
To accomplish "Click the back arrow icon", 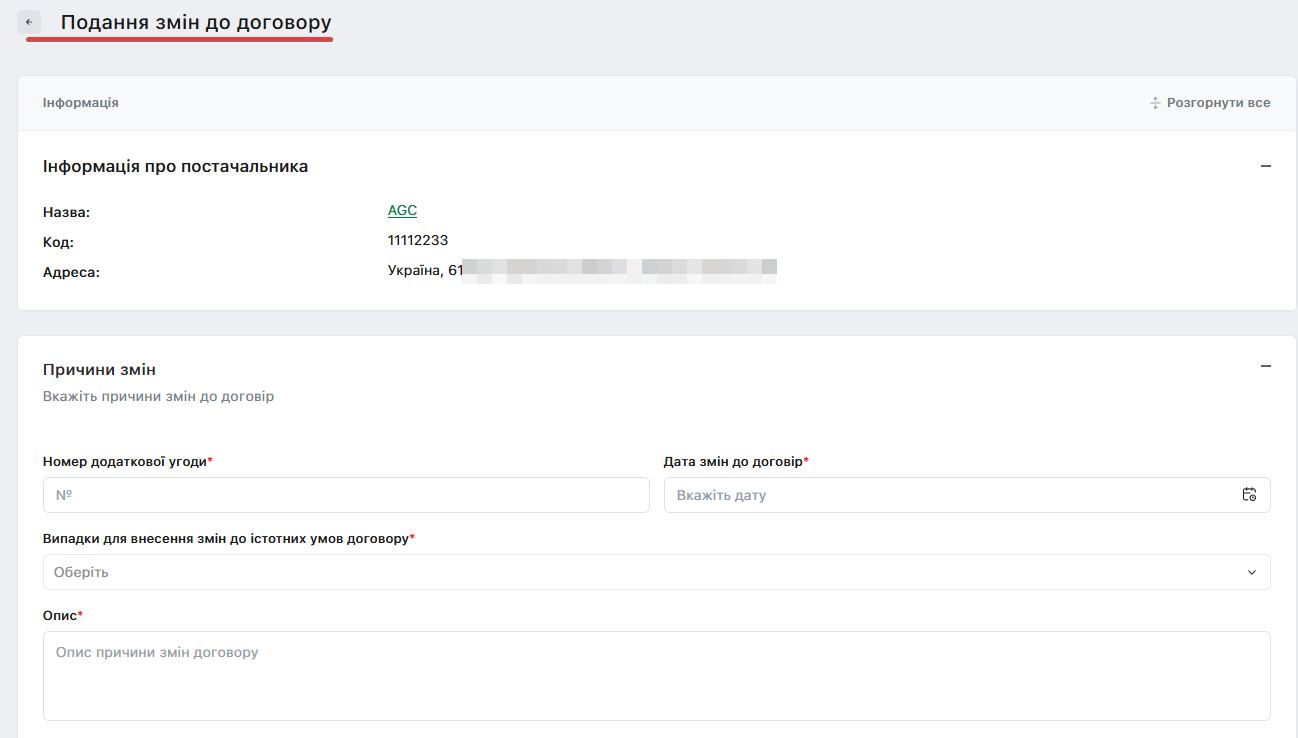I will click(x=29, y=22).
